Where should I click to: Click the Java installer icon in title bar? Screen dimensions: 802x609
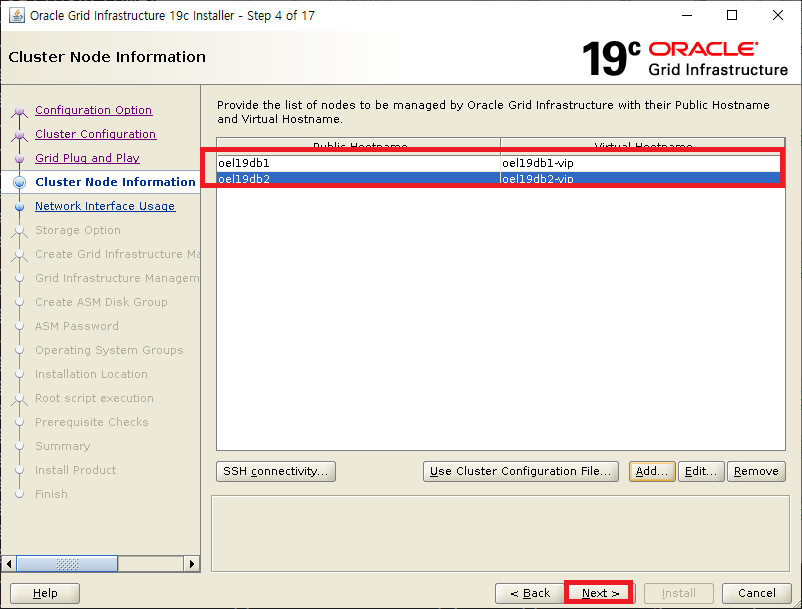[16, 15]
